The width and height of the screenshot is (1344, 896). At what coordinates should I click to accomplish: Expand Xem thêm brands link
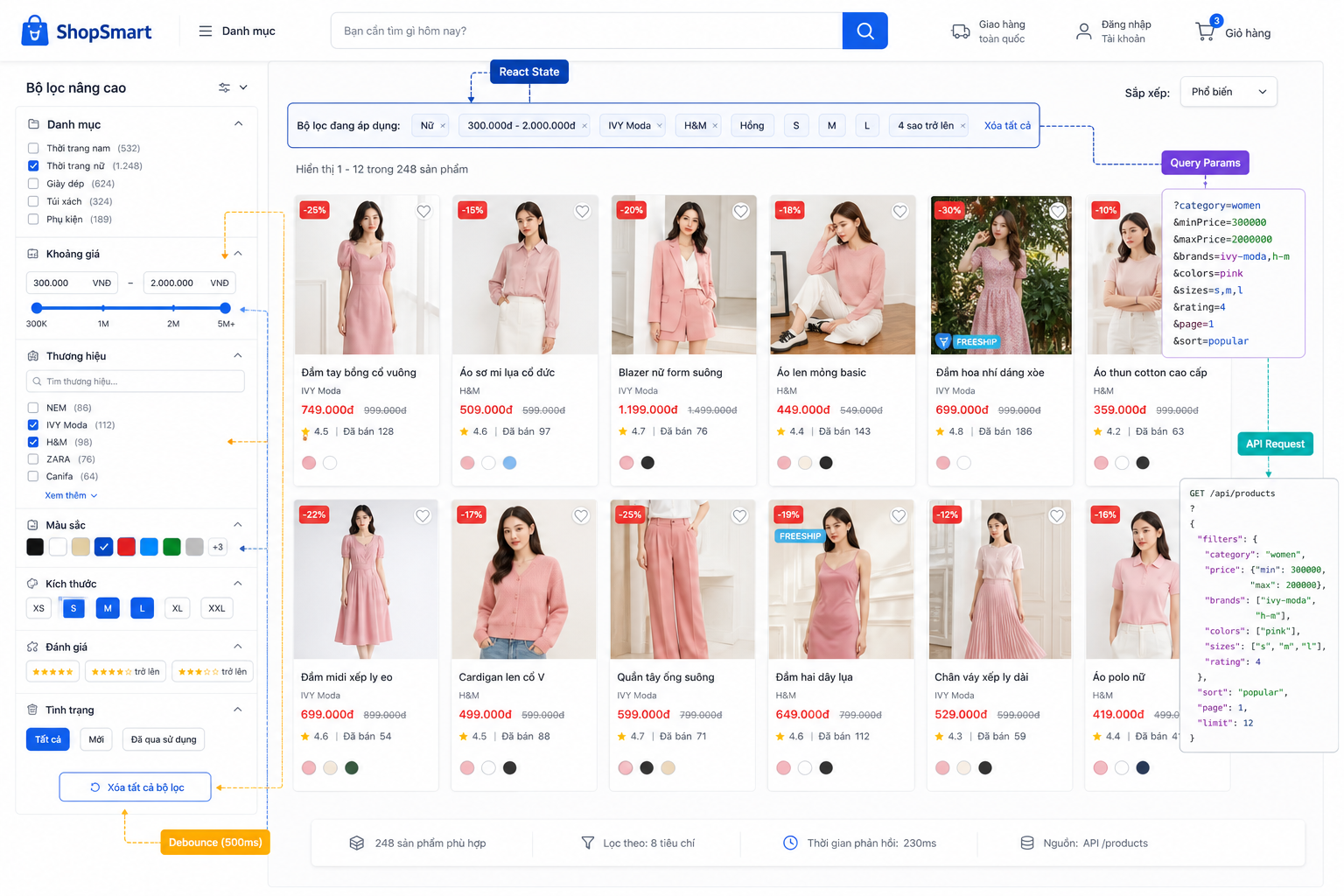pyautogui.click(x=71, y=495)
